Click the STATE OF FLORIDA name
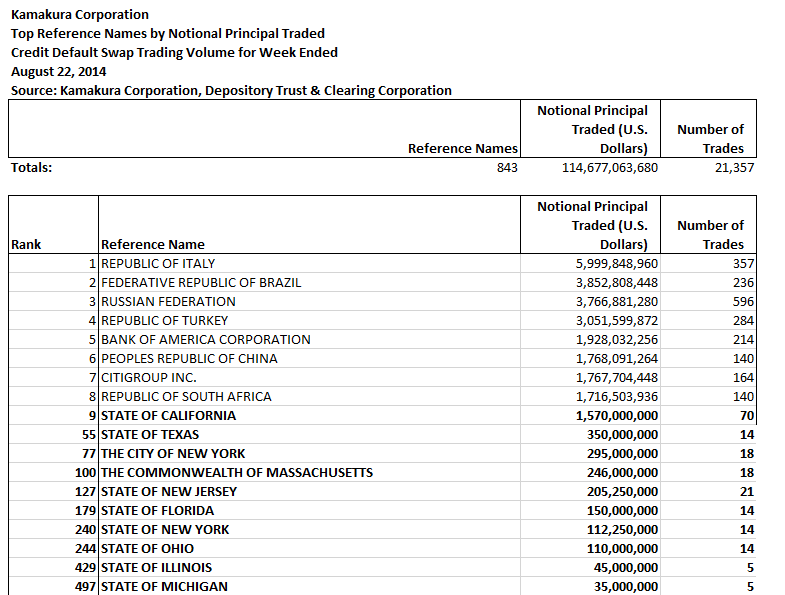The image size is (785, 595). 157,511
